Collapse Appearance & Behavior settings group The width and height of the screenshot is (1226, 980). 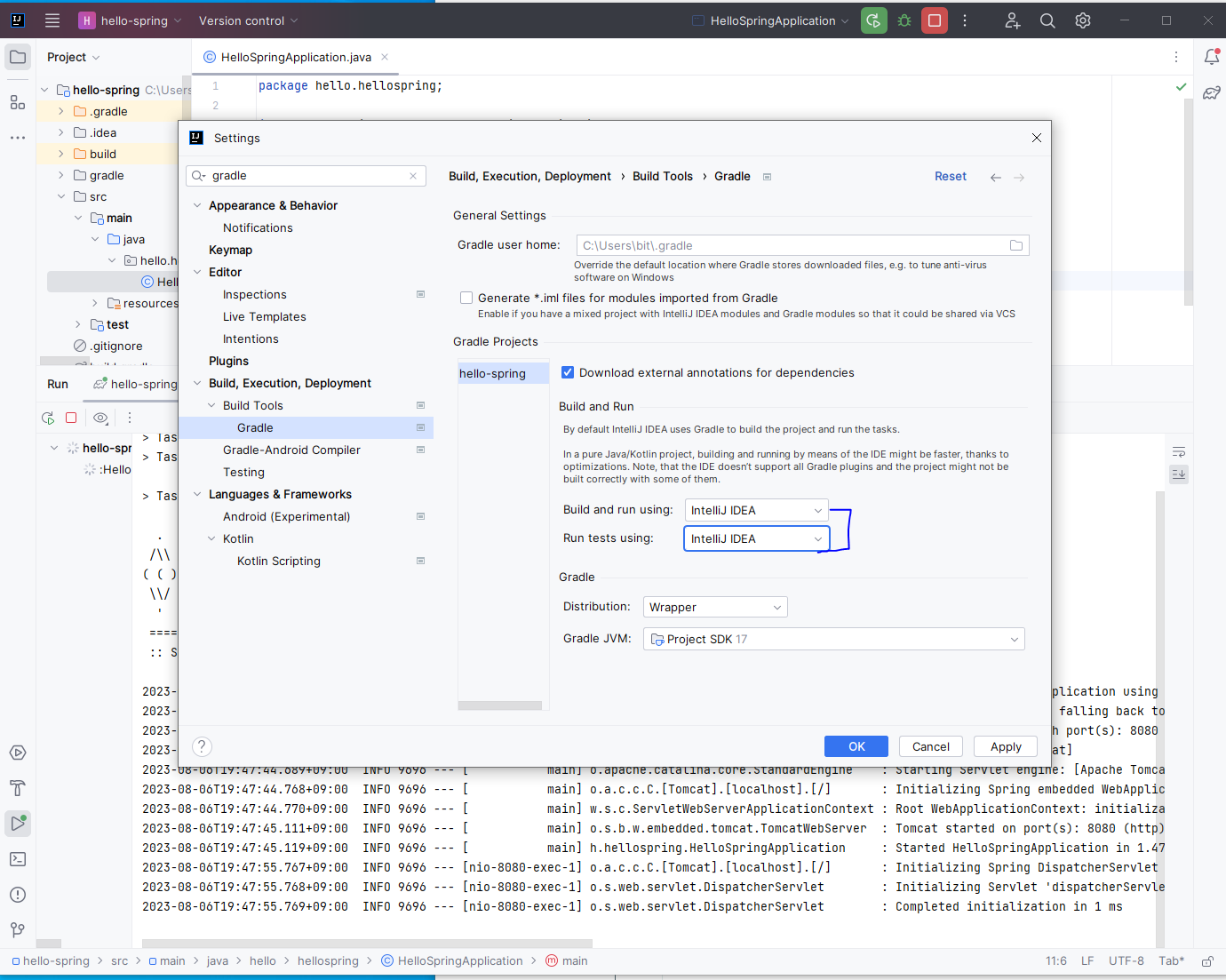197,205
